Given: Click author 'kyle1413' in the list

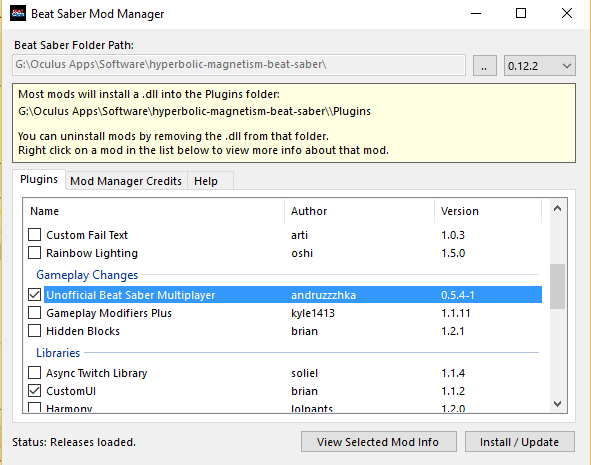Looking at the screenshot, I should tap(313, 313).
